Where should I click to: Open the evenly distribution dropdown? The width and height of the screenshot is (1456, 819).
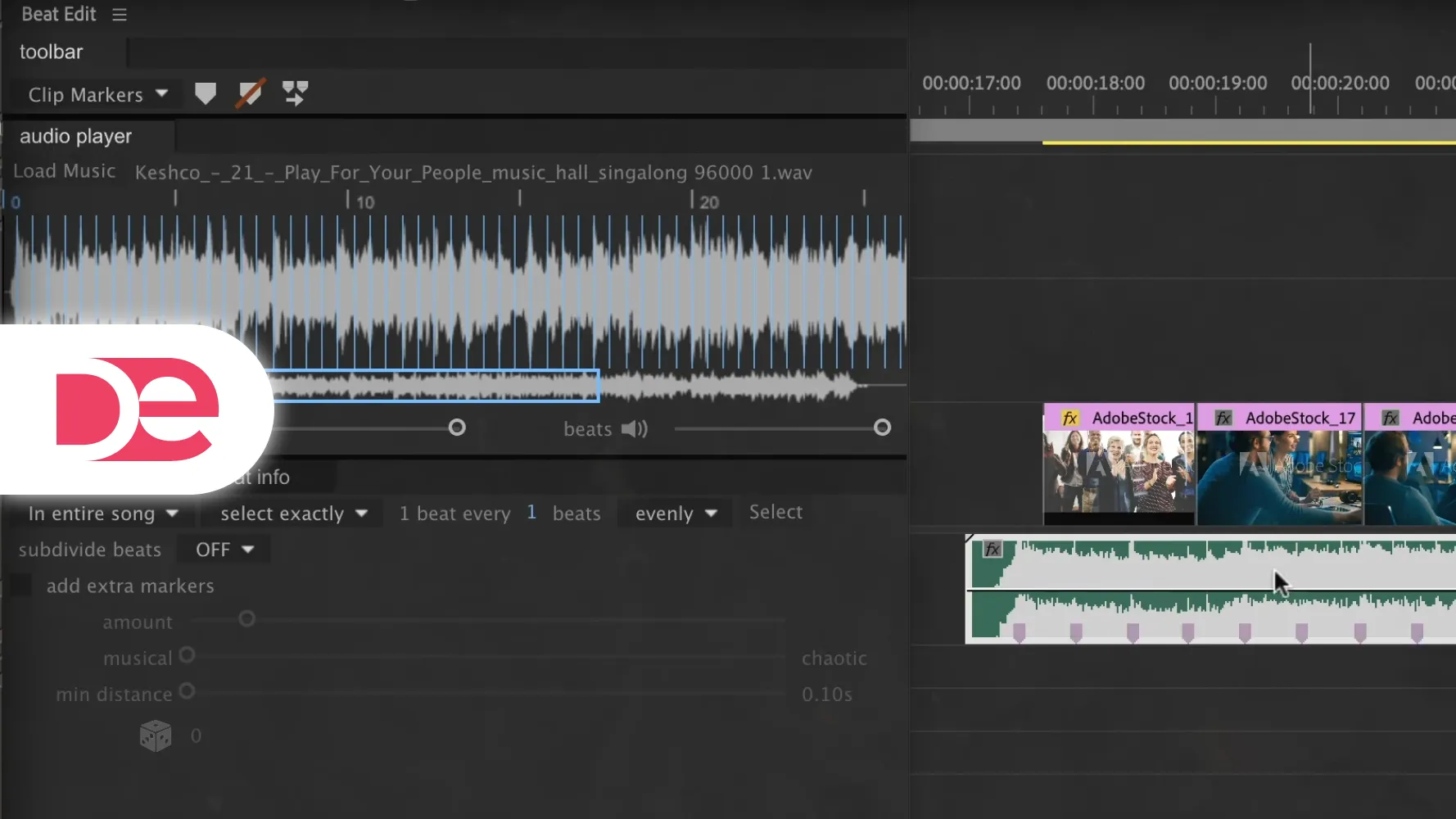tap(676, 514)
